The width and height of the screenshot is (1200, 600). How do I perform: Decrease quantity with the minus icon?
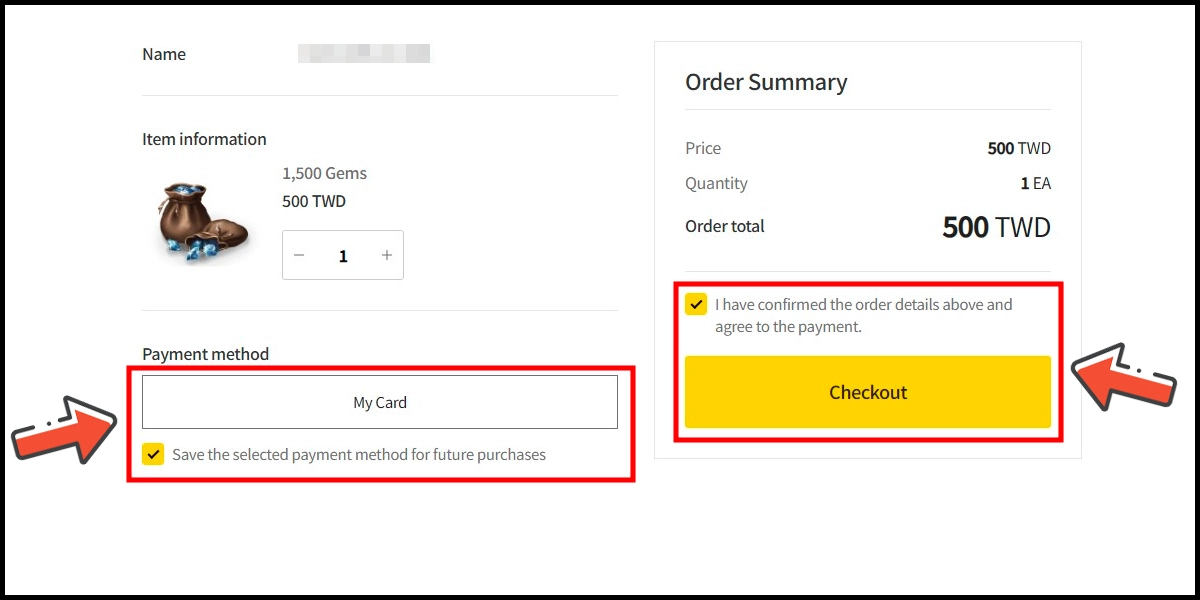click(298, 256)
